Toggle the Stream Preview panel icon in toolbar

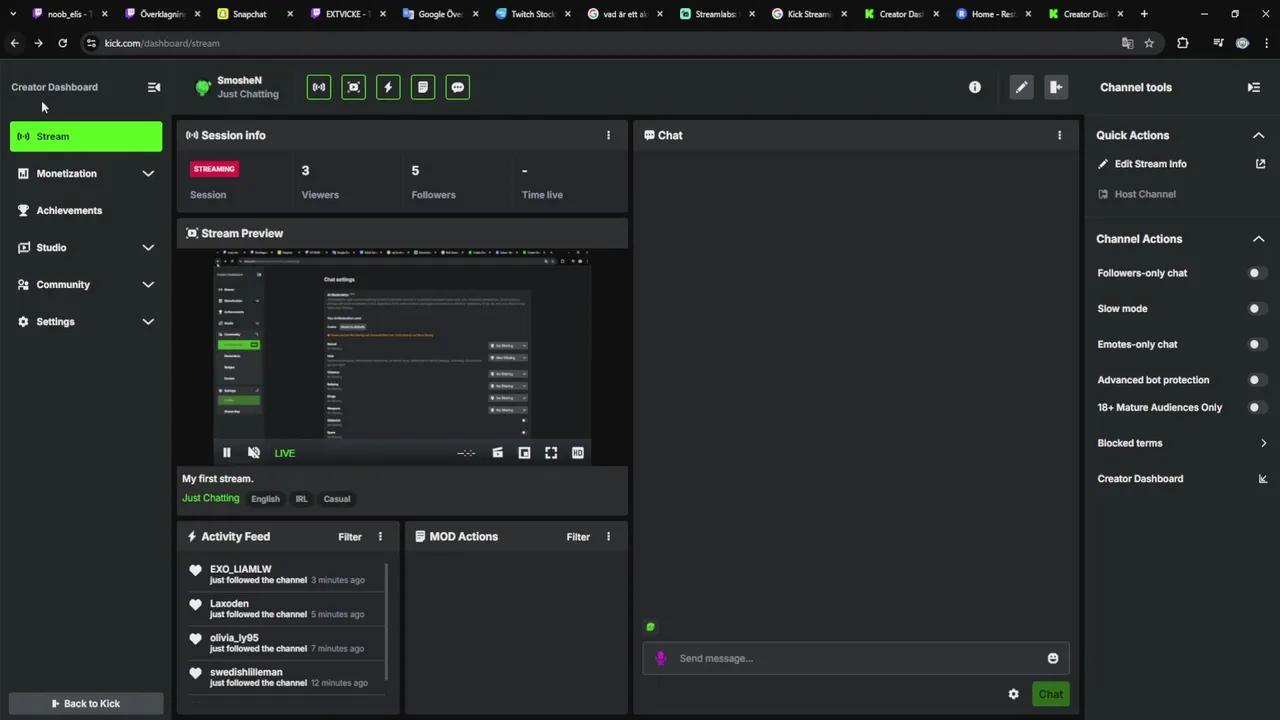(353, 87)
